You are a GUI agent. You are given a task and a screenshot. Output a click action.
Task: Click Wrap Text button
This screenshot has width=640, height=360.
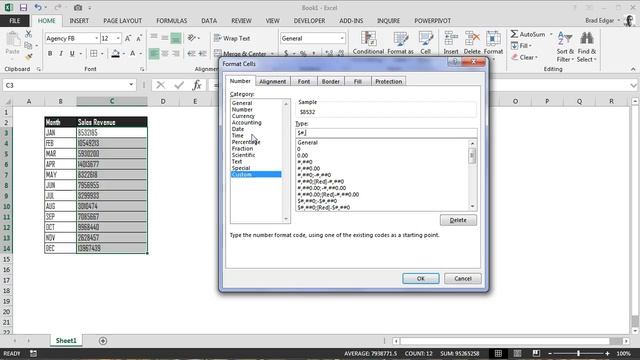coord(232,38)
